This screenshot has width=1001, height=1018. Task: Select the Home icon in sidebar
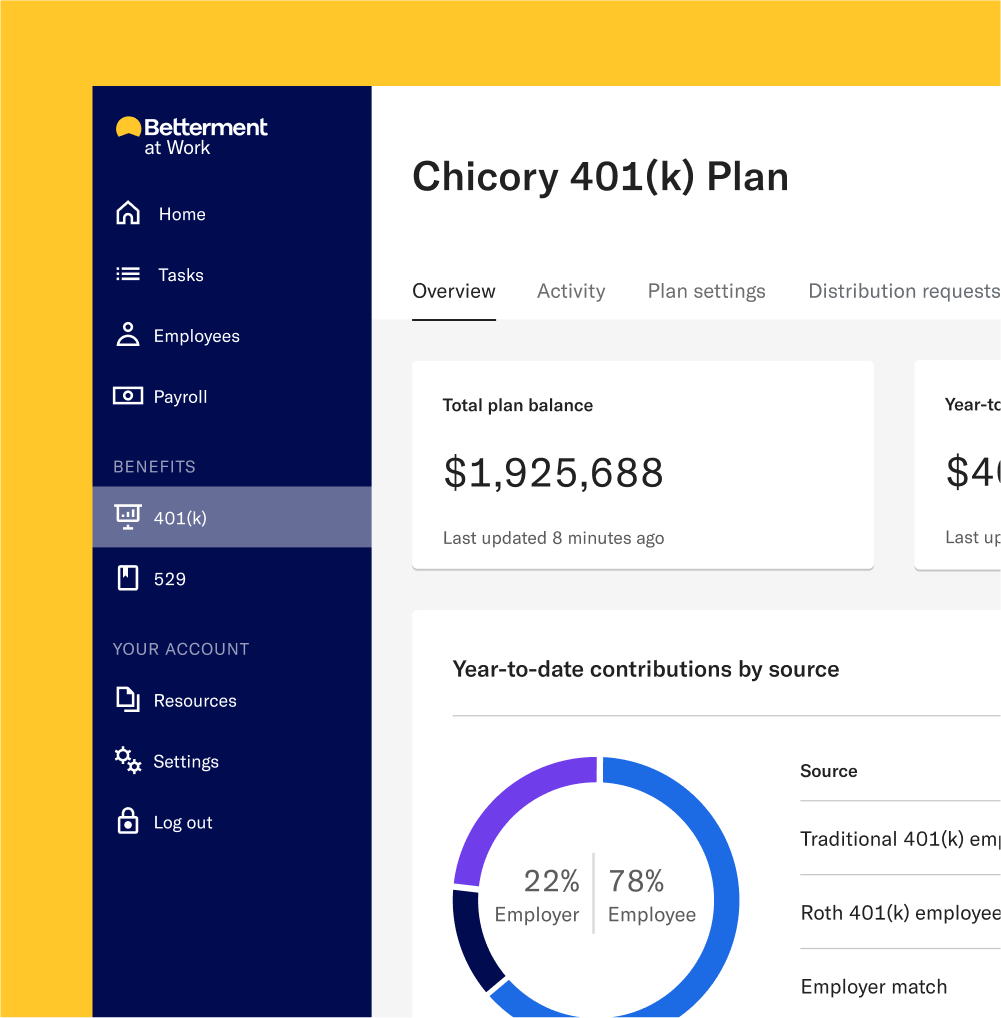[x=127, y=213]
